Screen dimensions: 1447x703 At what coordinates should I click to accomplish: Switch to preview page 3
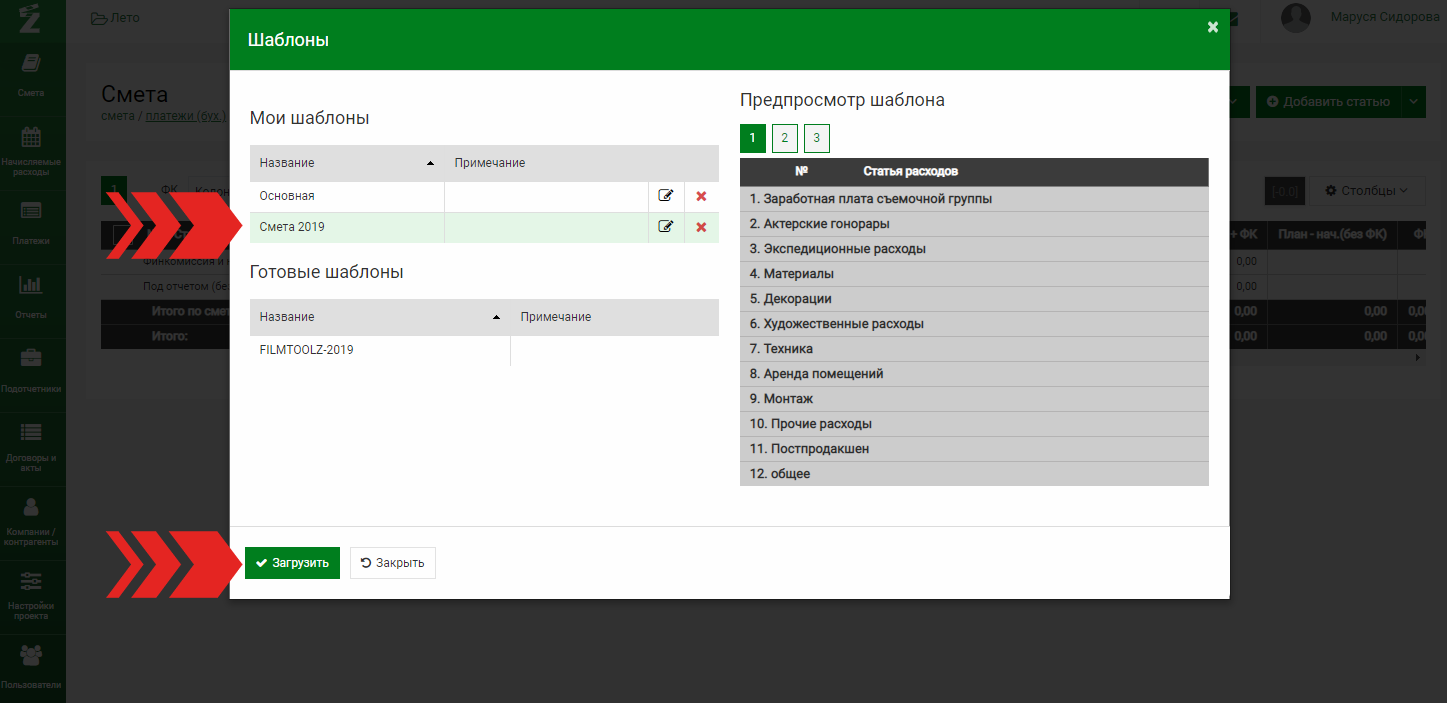pyautogui.click(x=816, y=138)
